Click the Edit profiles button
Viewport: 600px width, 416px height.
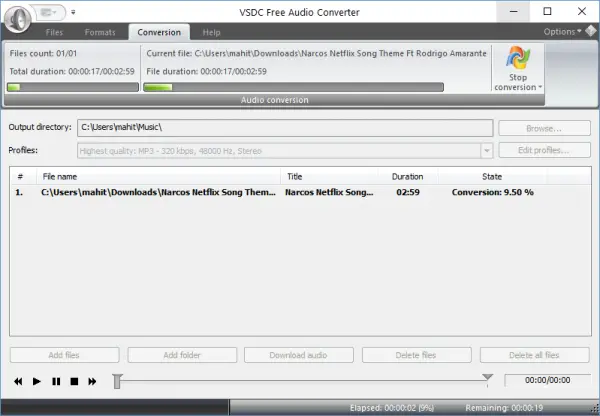[544, 150]
